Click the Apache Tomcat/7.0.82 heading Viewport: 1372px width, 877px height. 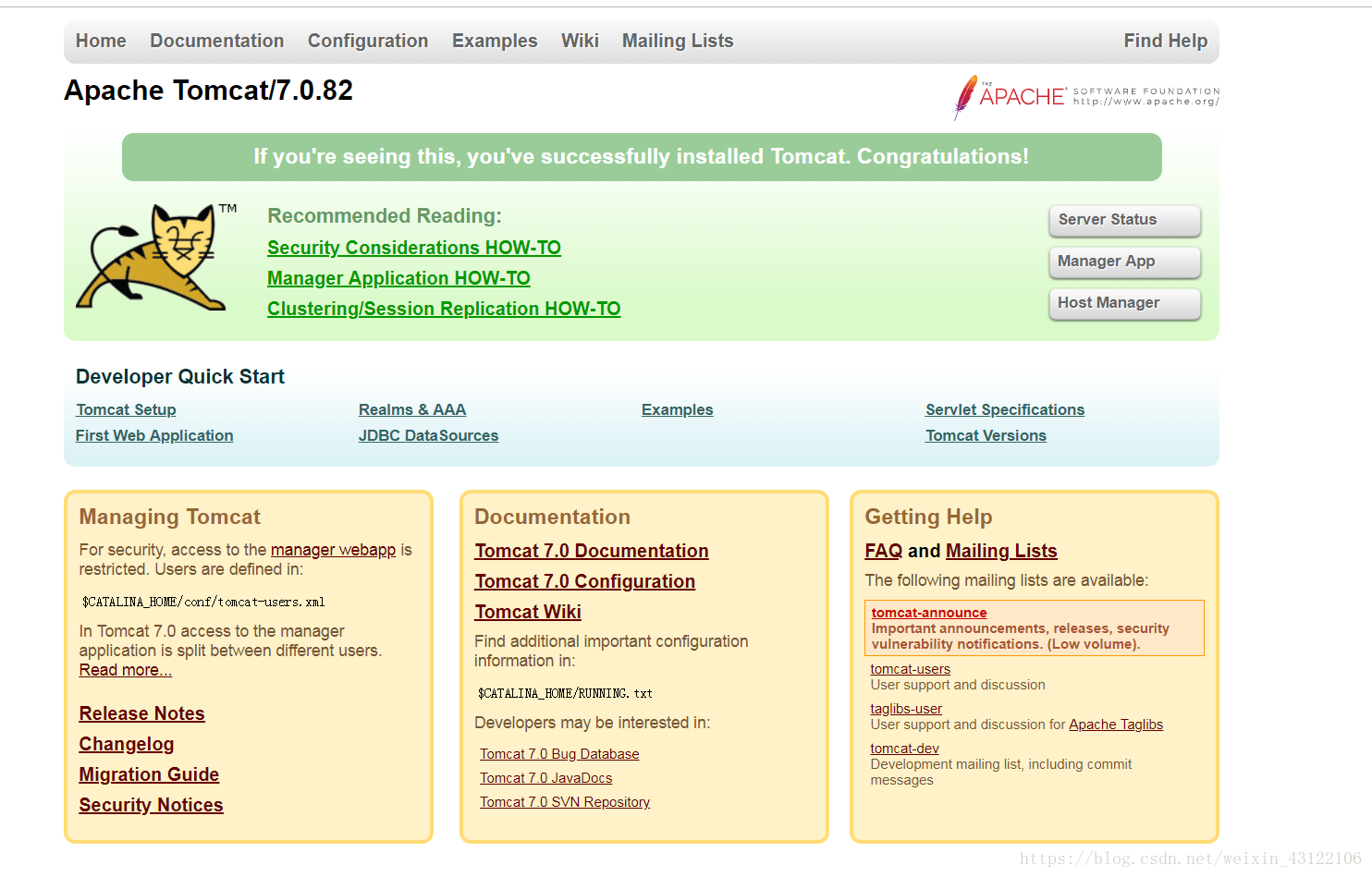click(208, 91)
